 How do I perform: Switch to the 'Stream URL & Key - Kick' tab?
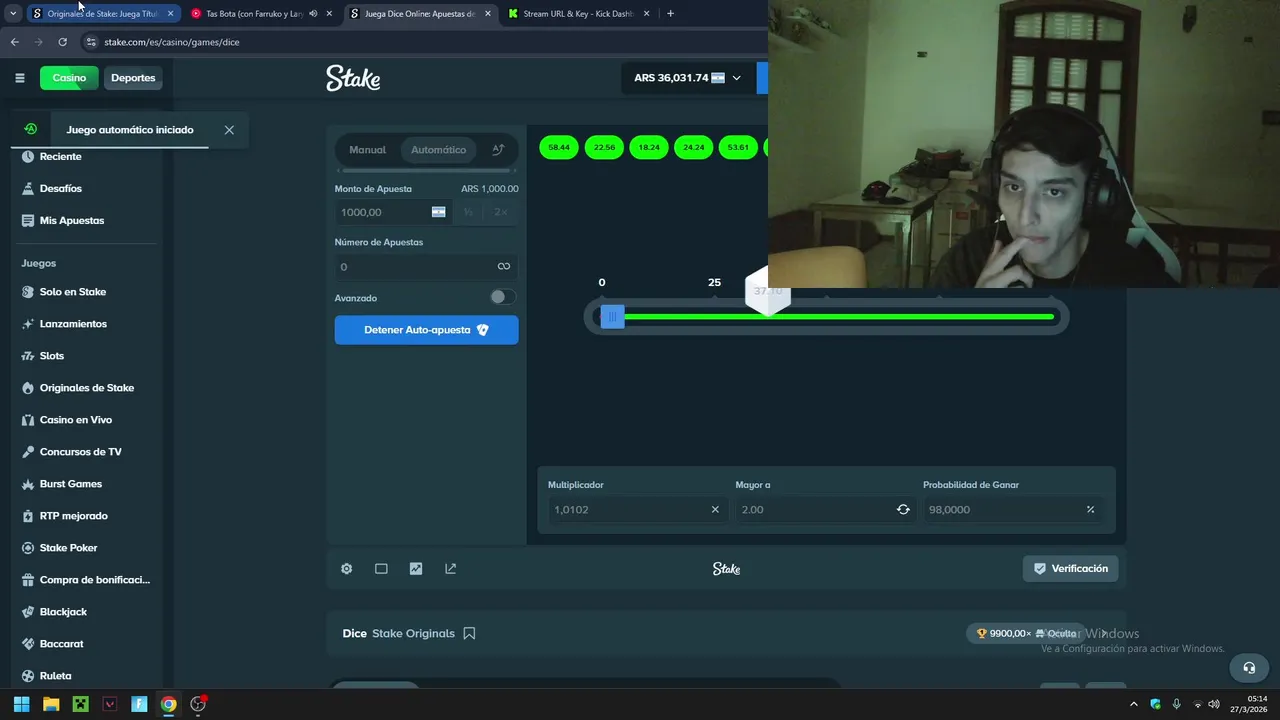pyautogui.click(x=580, y=14)
